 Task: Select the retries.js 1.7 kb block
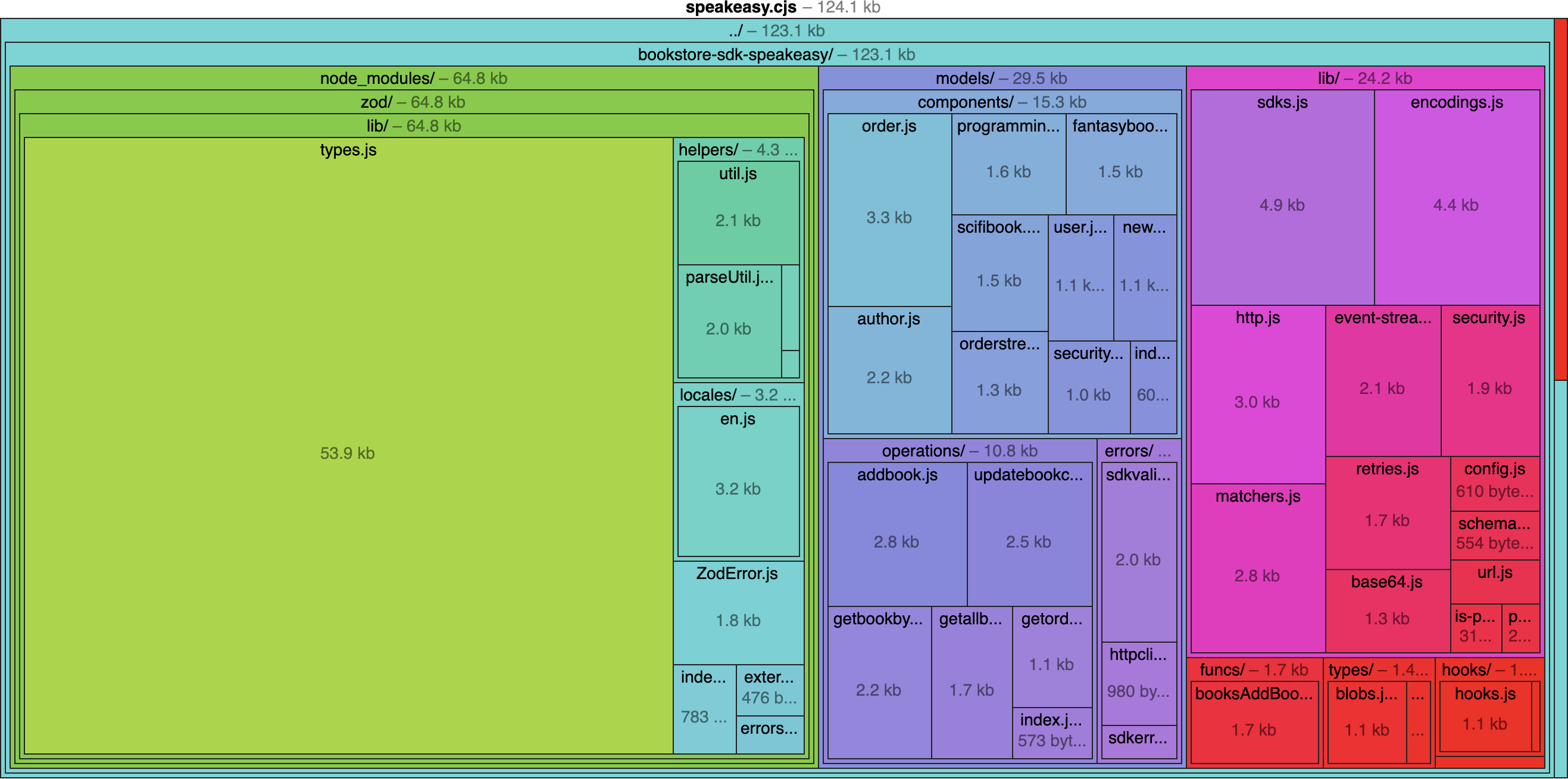[x=1387, y=513]
